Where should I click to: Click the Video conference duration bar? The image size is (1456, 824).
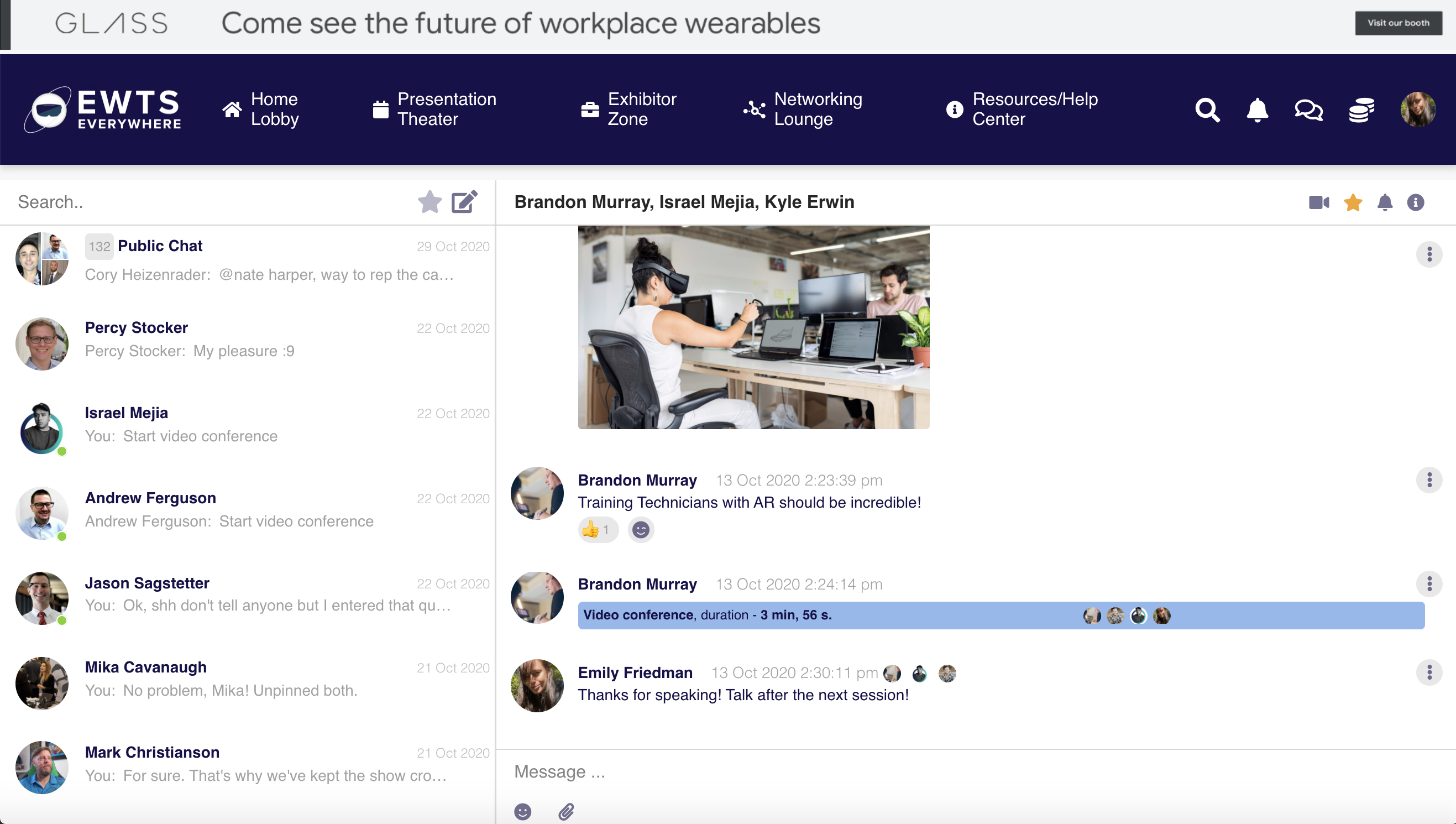click(1001, 615)
